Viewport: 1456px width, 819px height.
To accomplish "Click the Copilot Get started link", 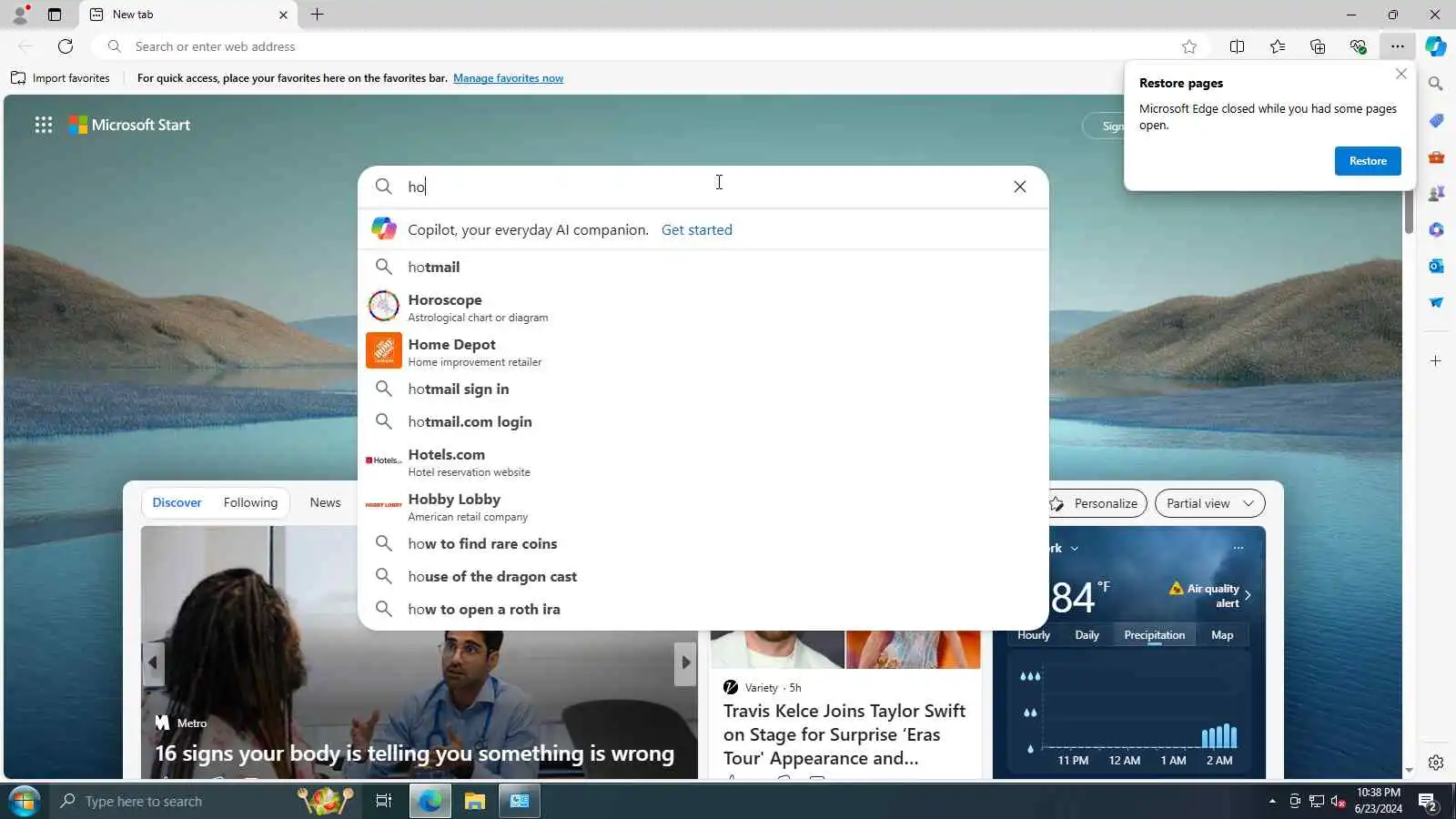I will coord(696,230).
